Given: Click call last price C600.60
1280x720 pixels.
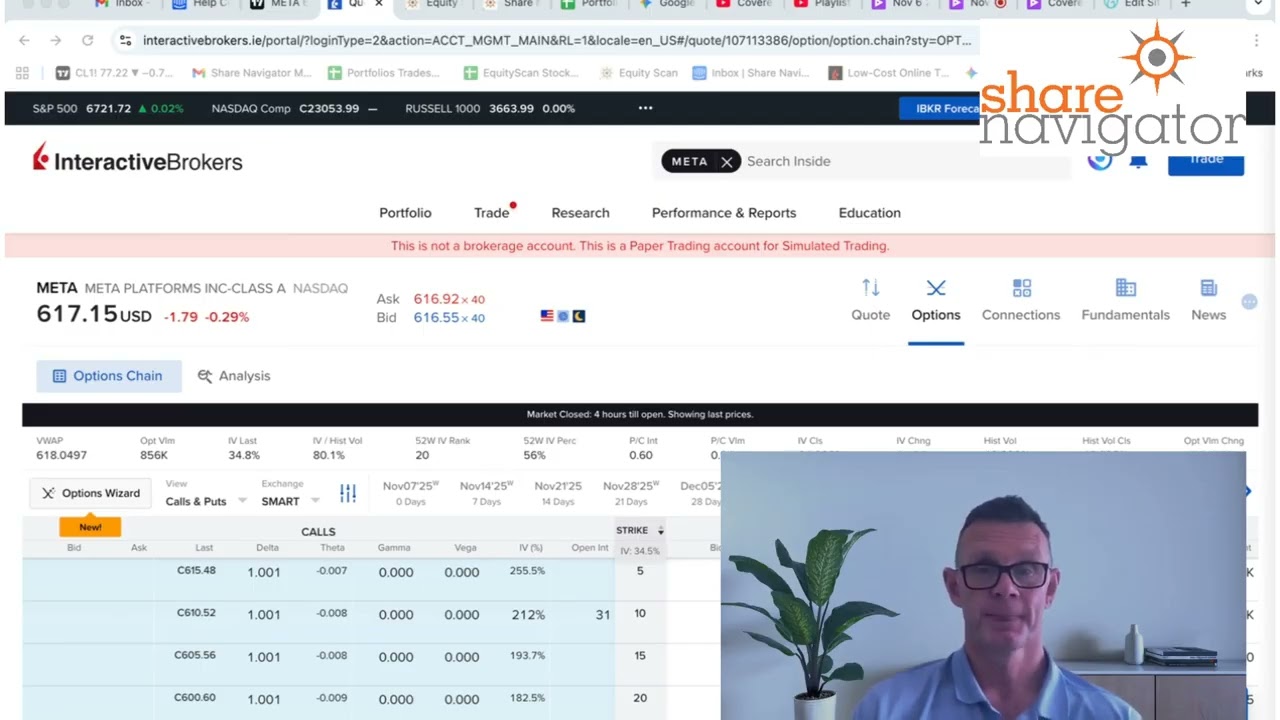Looking at the screenshot, I should (195, 698).
